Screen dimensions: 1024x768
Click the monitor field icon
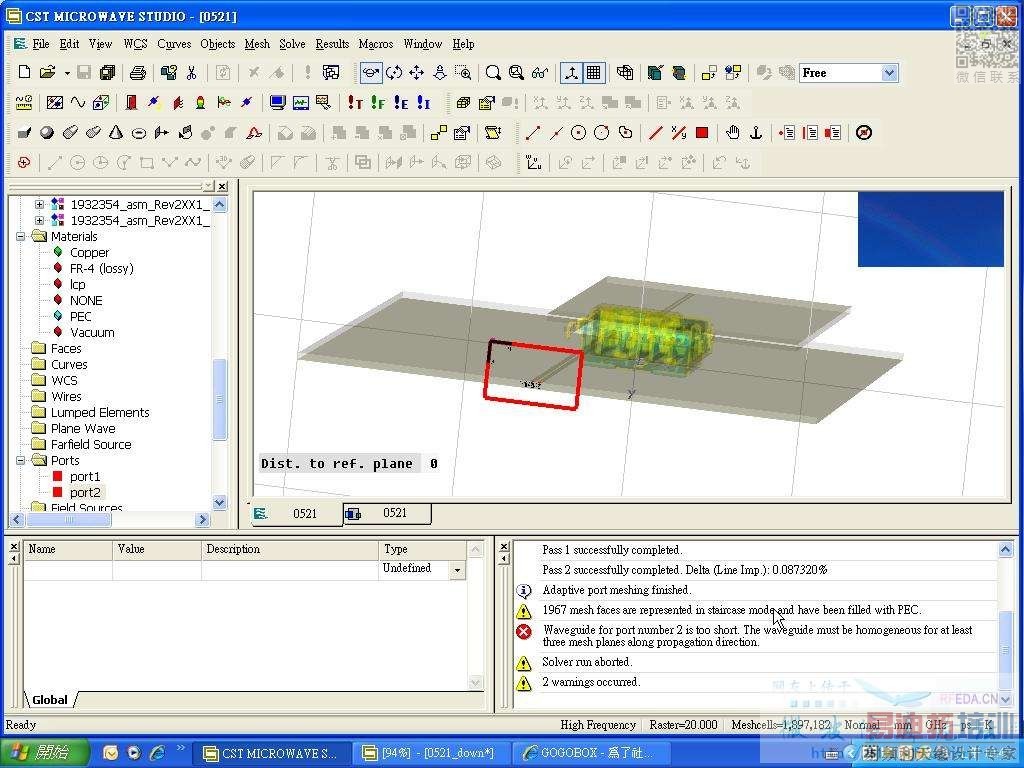click(278, 103)
